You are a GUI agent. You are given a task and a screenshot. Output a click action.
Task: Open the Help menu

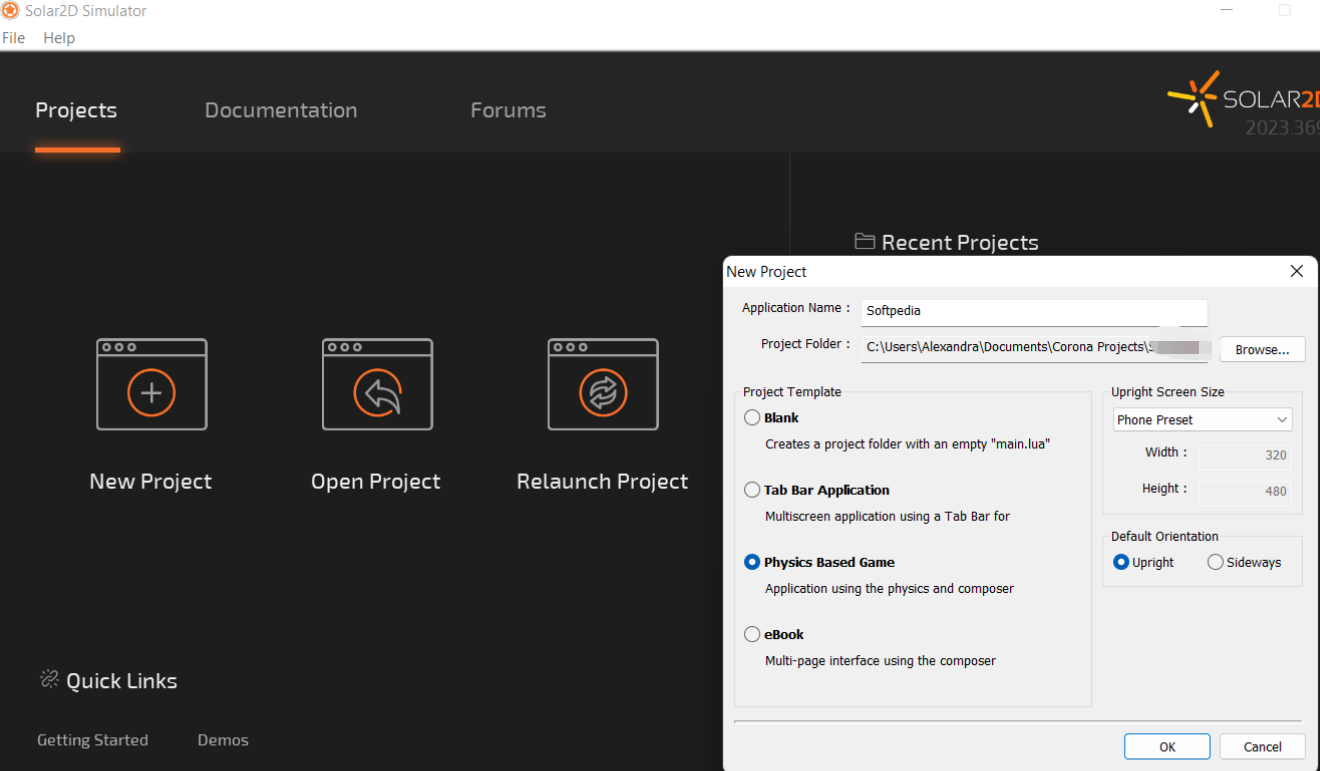click(59, 38)
